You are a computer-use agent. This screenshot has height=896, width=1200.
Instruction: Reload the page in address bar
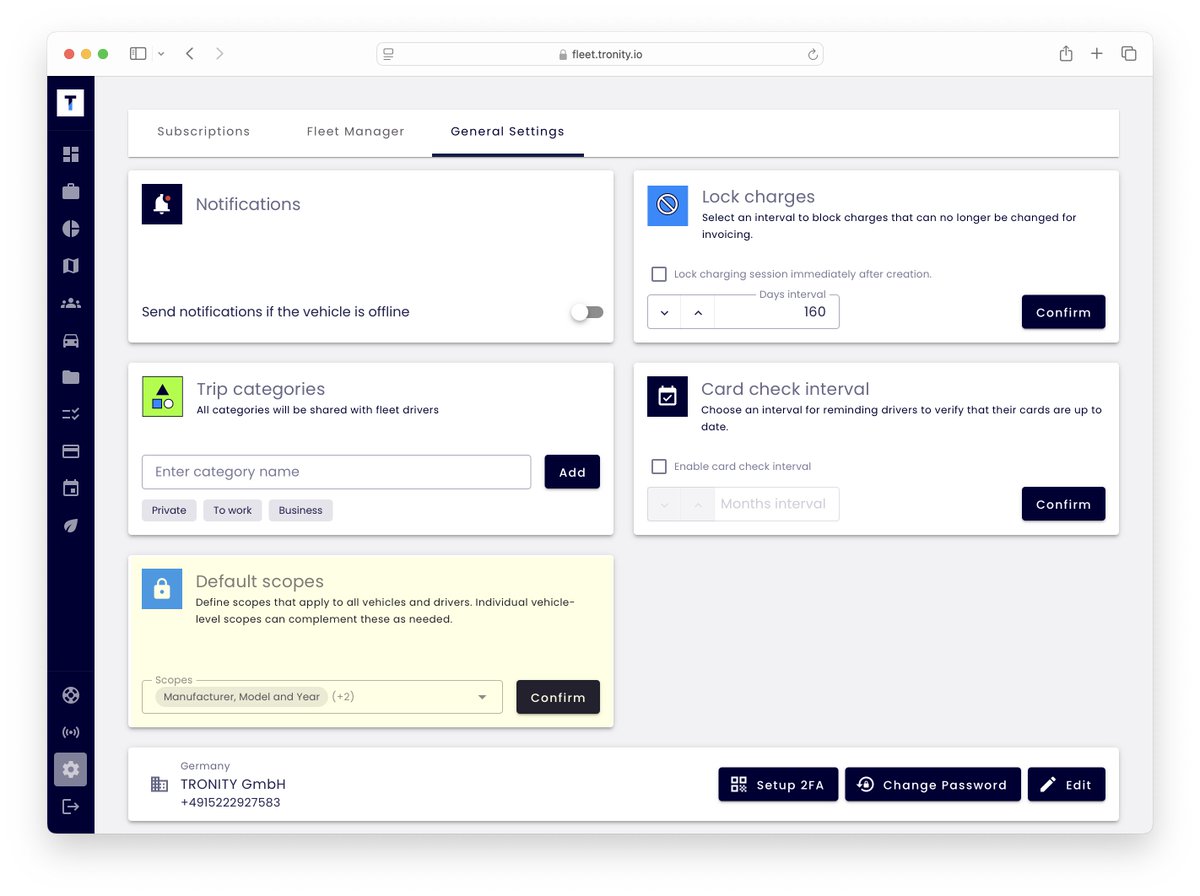(812, 55)
